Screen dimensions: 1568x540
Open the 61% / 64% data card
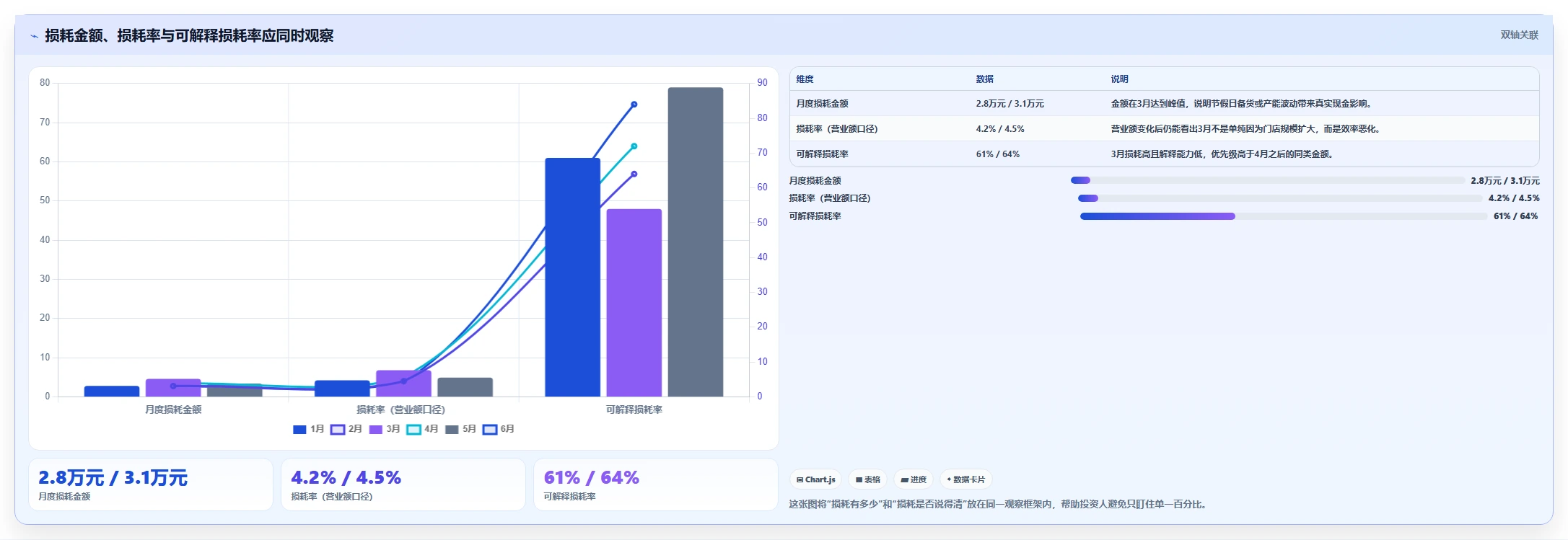(656, 484)
